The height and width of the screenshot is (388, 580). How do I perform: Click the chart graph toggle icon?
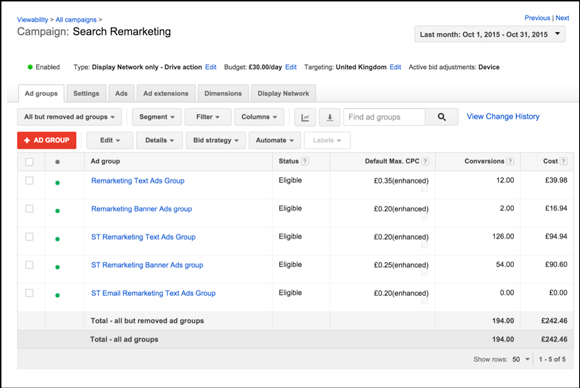305,117
